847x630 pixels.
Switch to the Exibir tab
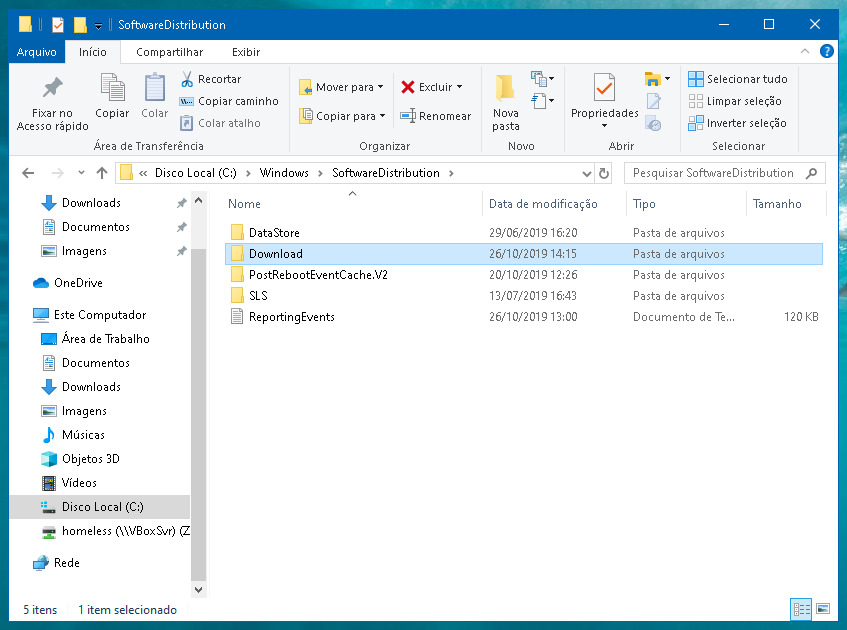tap(246, 52)
